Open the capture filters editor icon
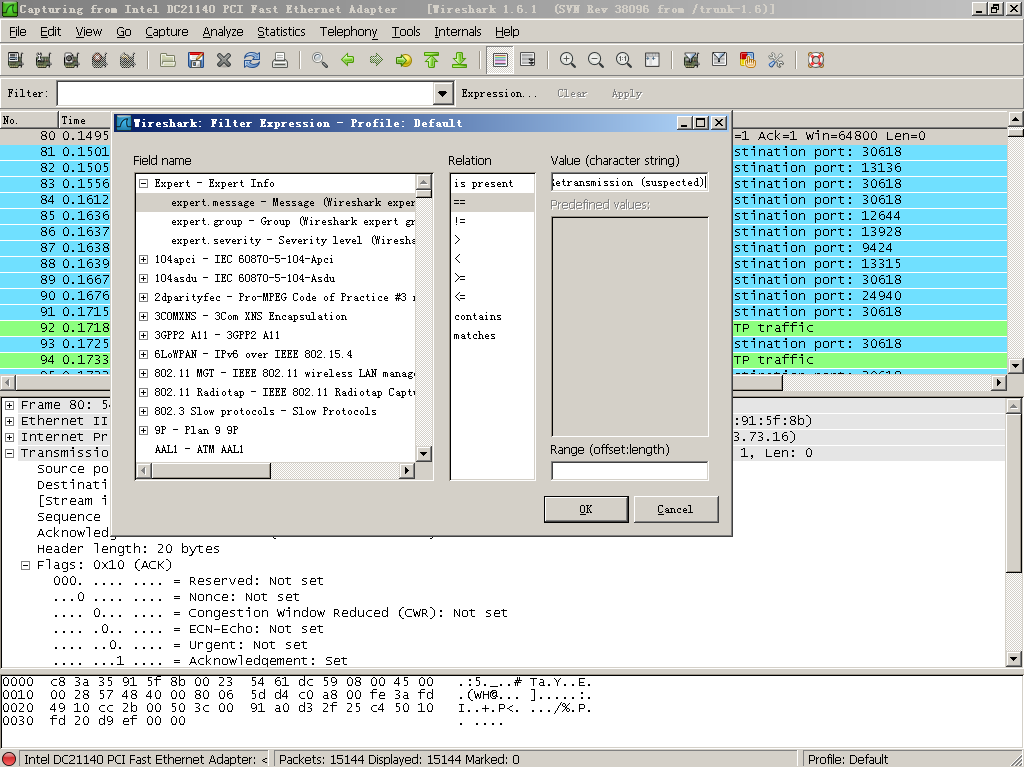The image size is (1024, 768). pos(692,60)
